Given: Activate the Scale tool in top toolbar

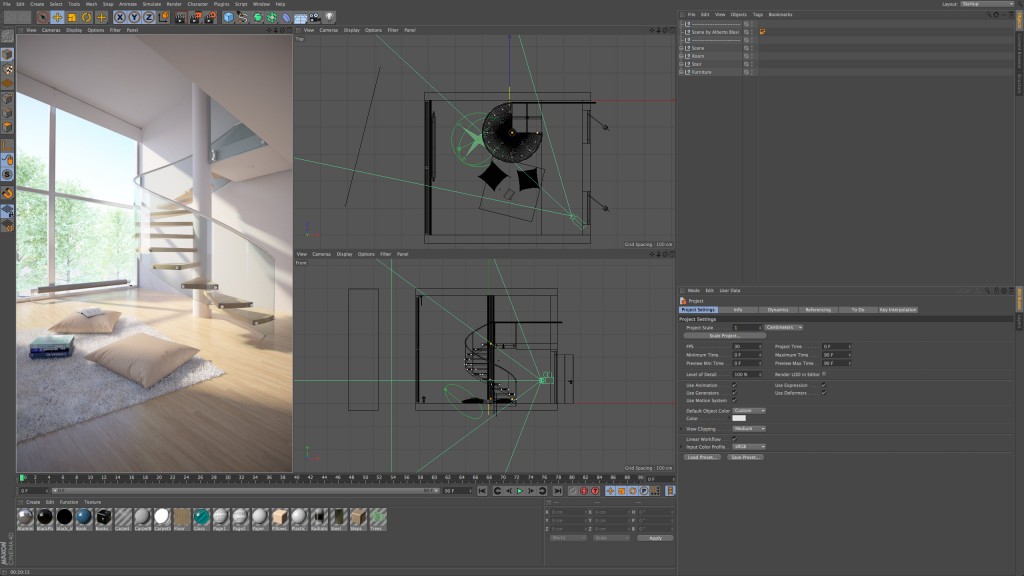Looking at the screenshot, I should (x=72, y=18).
